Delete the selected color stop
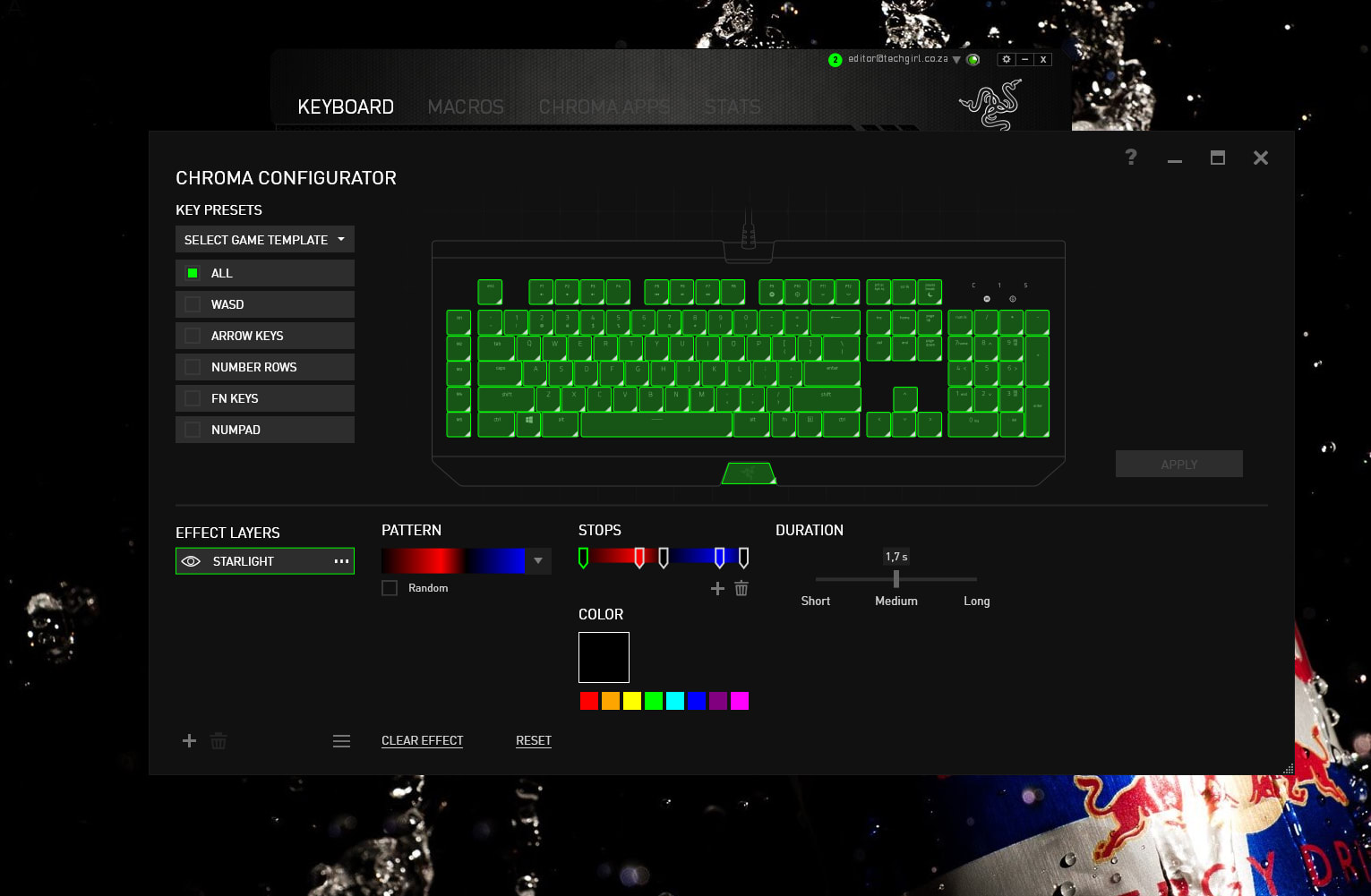 point(741,588)
